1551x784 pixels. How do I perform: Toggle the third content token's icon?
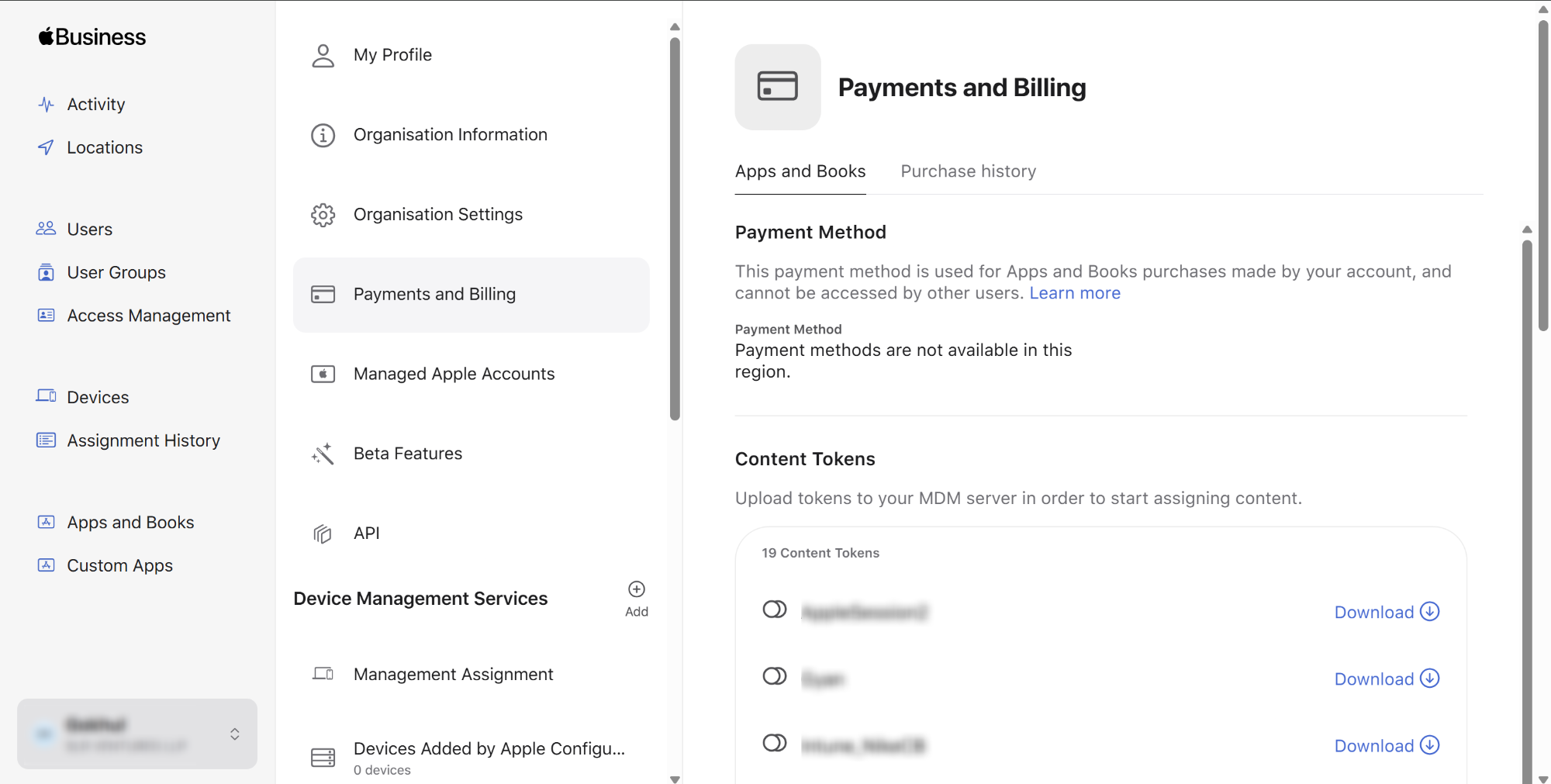pos(775,743)
